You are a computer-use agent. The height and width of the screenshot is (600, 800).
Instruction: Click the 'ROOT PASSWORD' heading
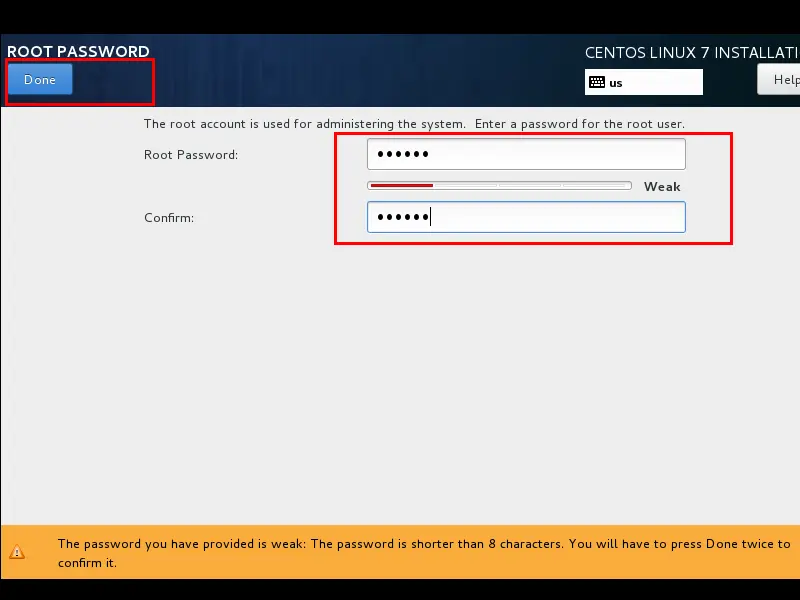point(78,52)
